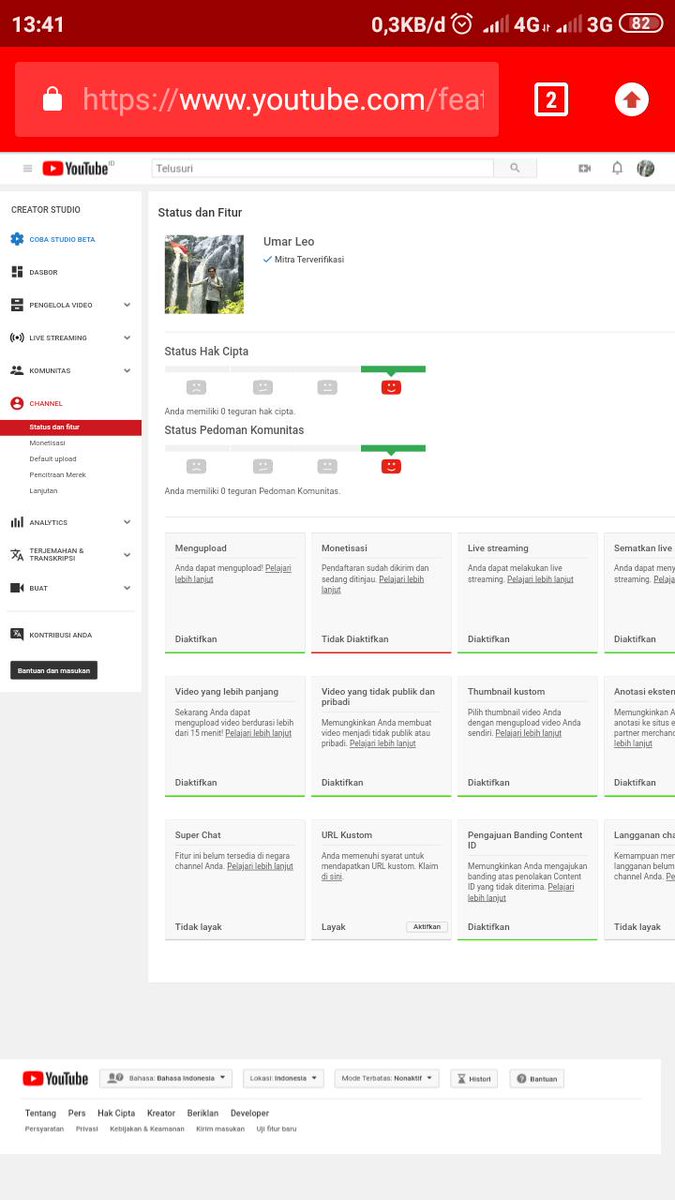The width and height of the screenshot is (675, 1200).
Task: Click the create video camera icon
Action: tap(585, 168)
